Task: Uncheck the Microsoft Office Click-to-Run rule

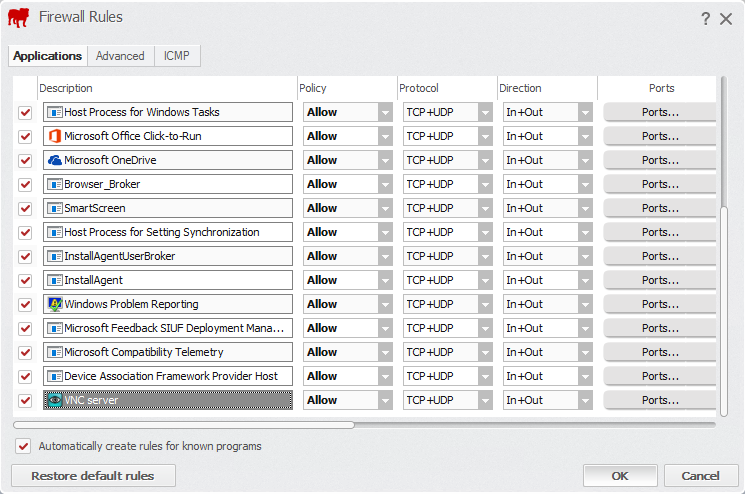Action: click(25, 137)
